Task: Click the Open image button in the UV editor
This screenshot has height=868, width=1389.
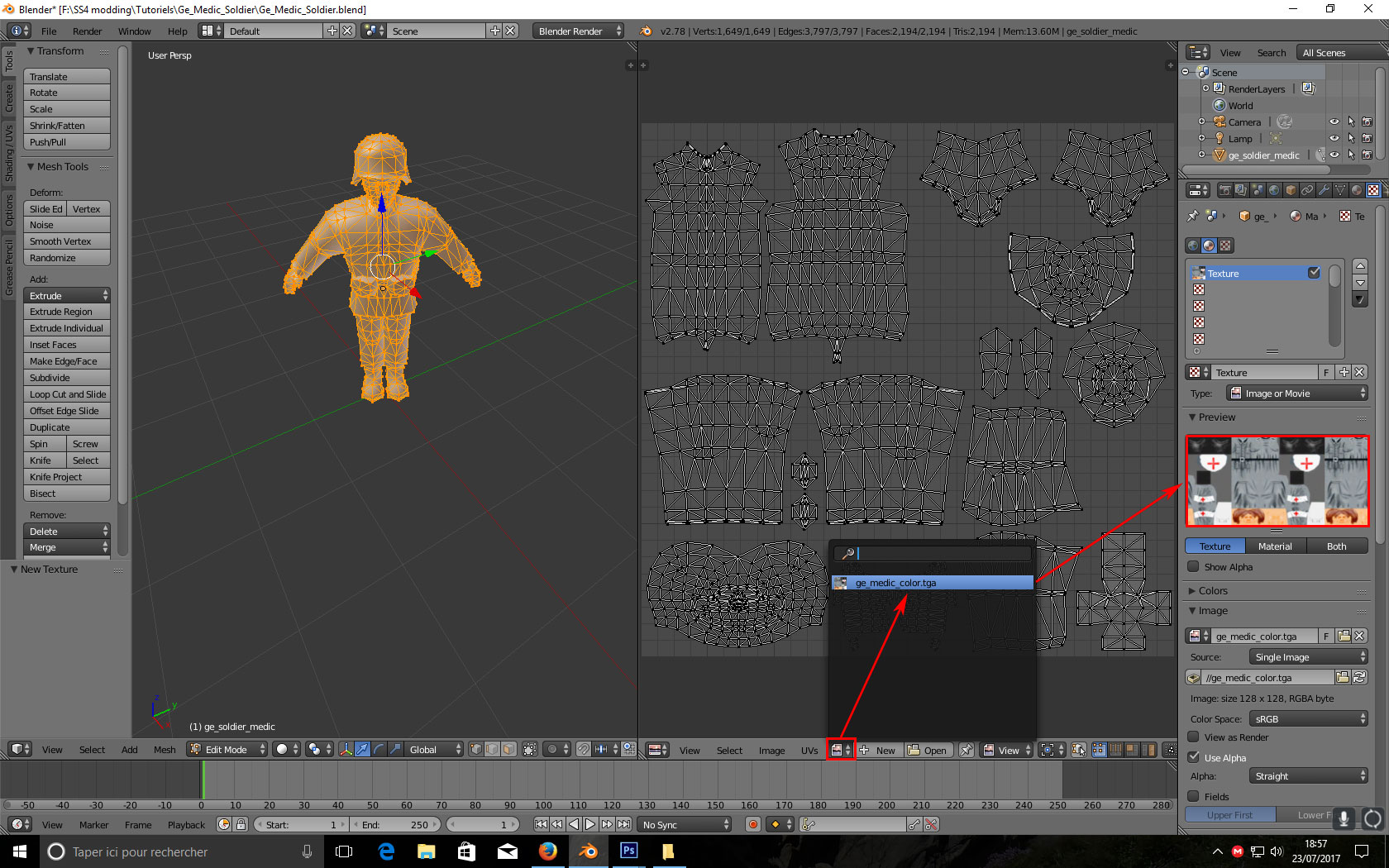Action: [x=928, y=750]
